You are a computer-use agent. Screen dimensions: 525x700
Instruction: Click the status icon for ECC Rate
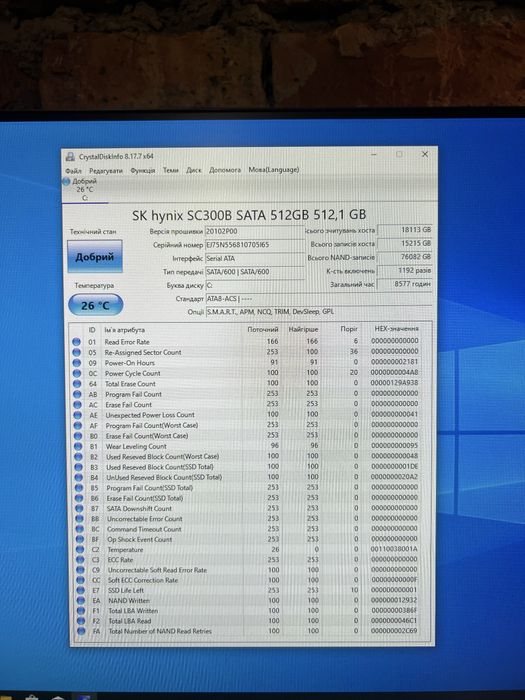point(80,560)
